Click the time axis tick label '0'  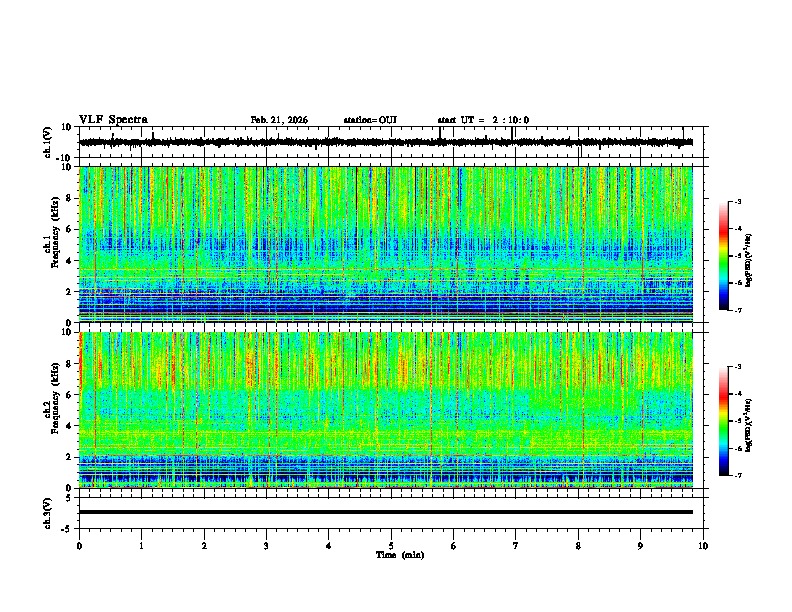(x=79, y=546)
